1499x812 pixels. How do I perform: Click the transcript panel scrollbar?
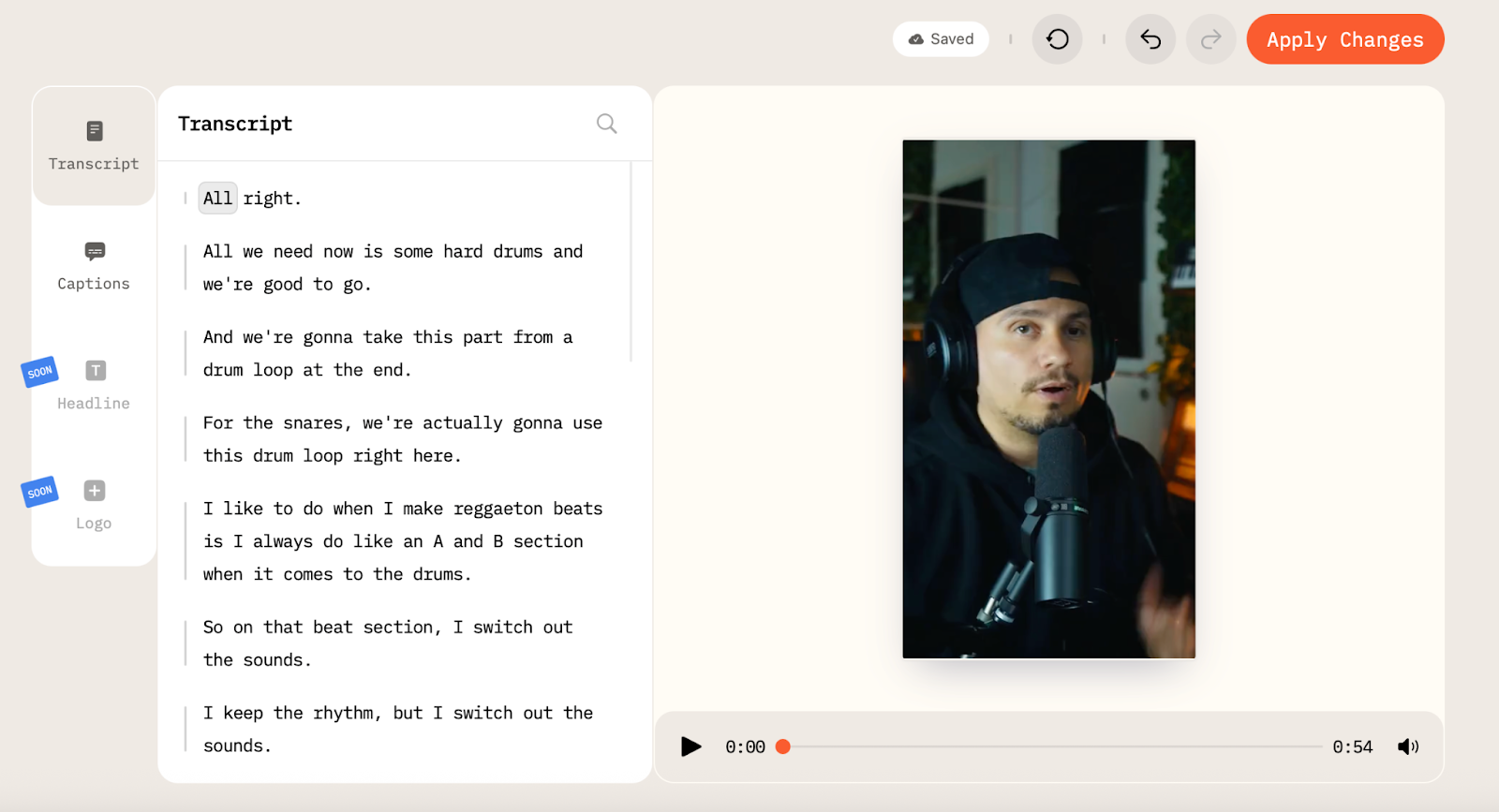click(631, 262)
